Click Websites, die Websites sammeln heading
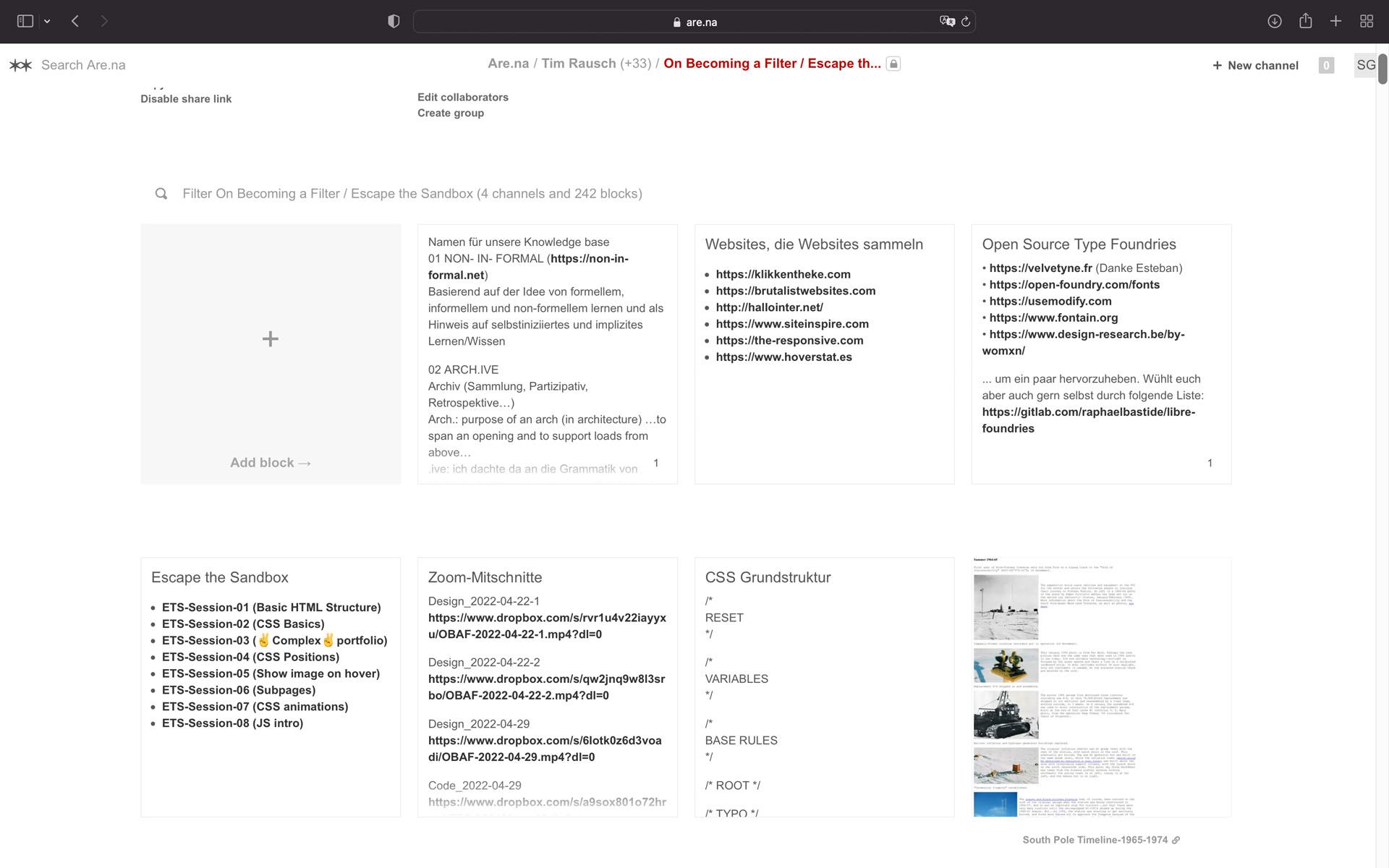The width and height of the screenshot is (1389, 868). (x=814, y=244)
